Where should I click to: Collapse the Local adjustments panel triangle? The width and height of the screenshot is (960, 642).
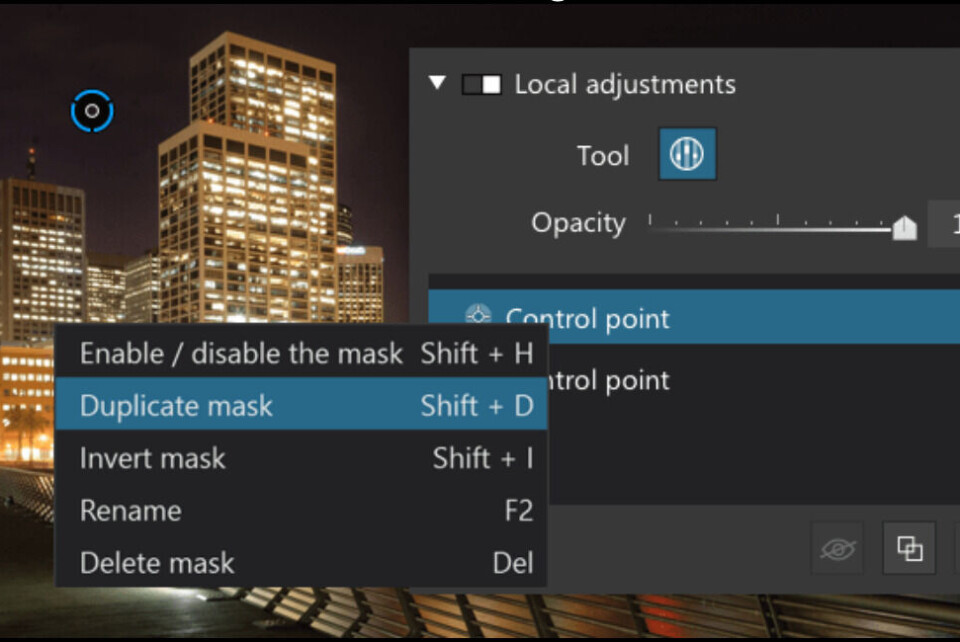click(437, 83)
